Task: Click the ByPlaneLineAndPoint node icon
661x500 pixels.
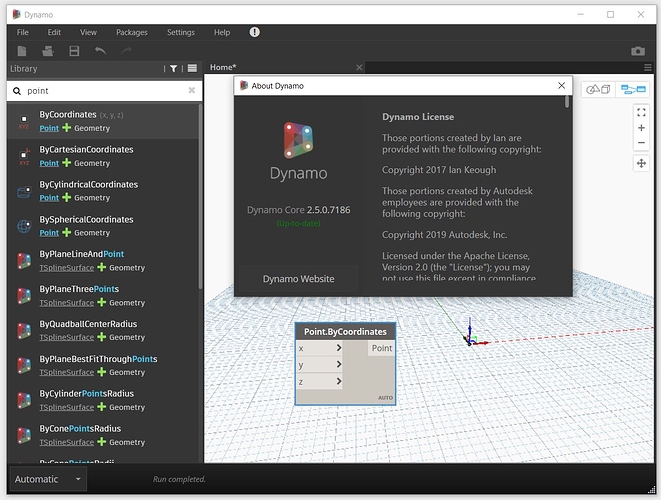Action: tap(24, 261)
